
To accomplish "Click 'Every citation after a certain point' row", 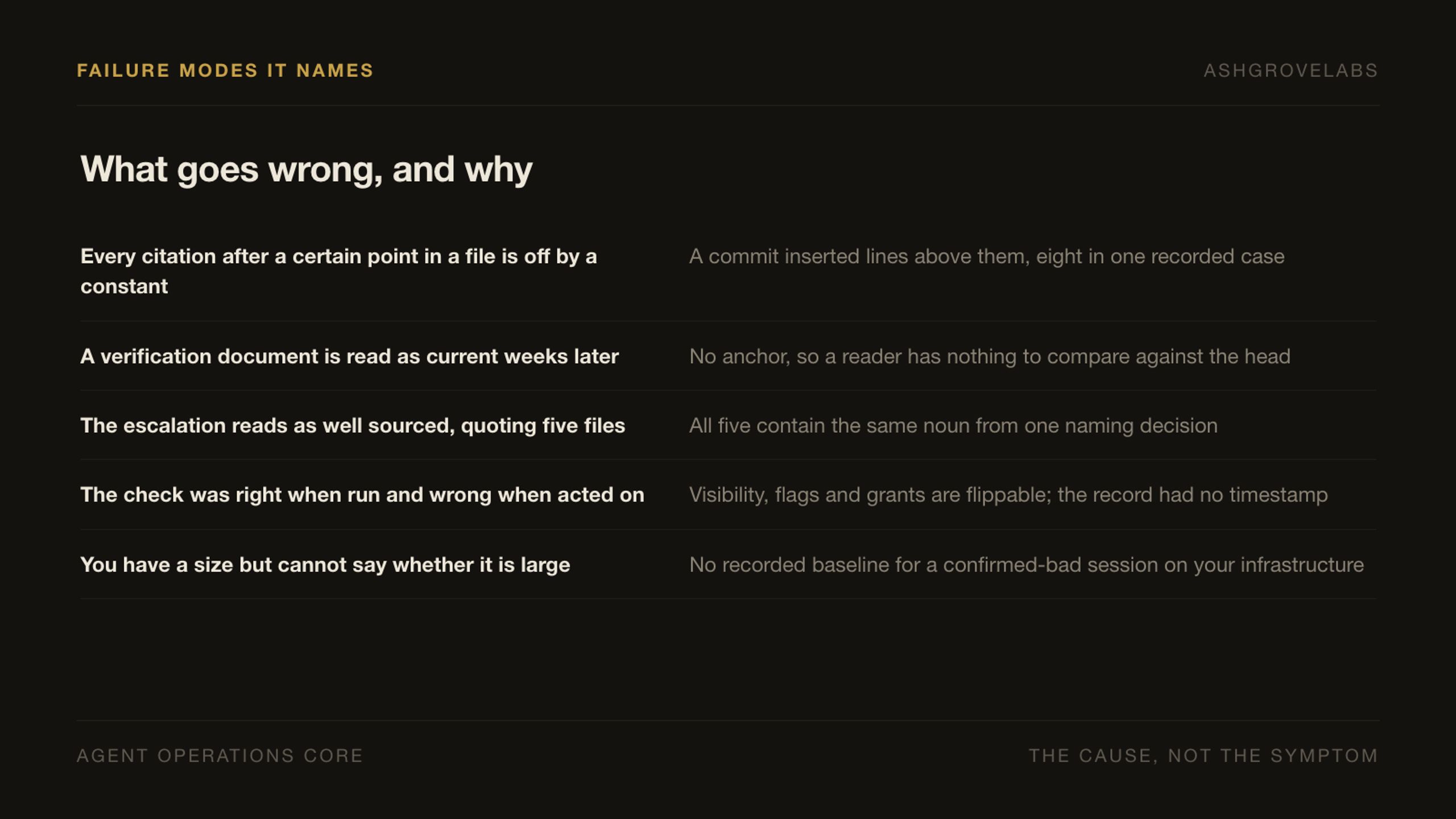I will point(728,271).
